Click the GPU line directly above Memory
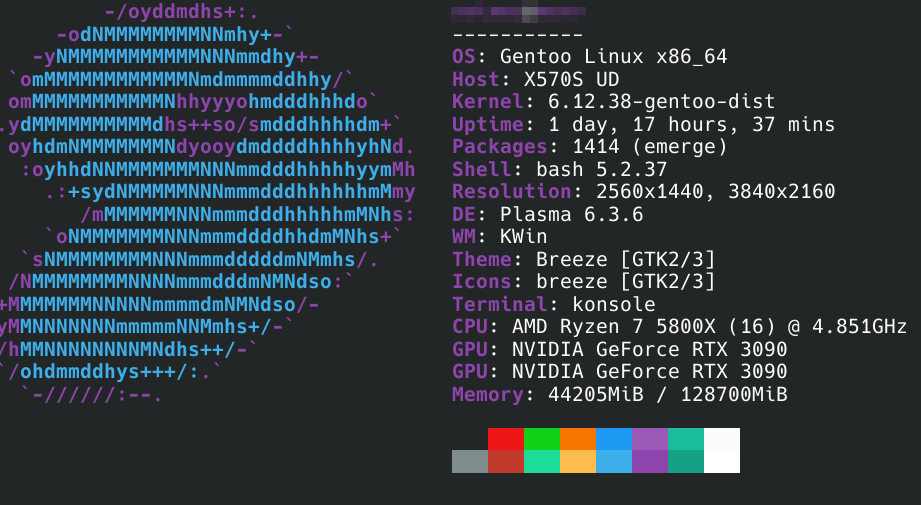Viewport: 921px width, 505px height. coord(620,372)
